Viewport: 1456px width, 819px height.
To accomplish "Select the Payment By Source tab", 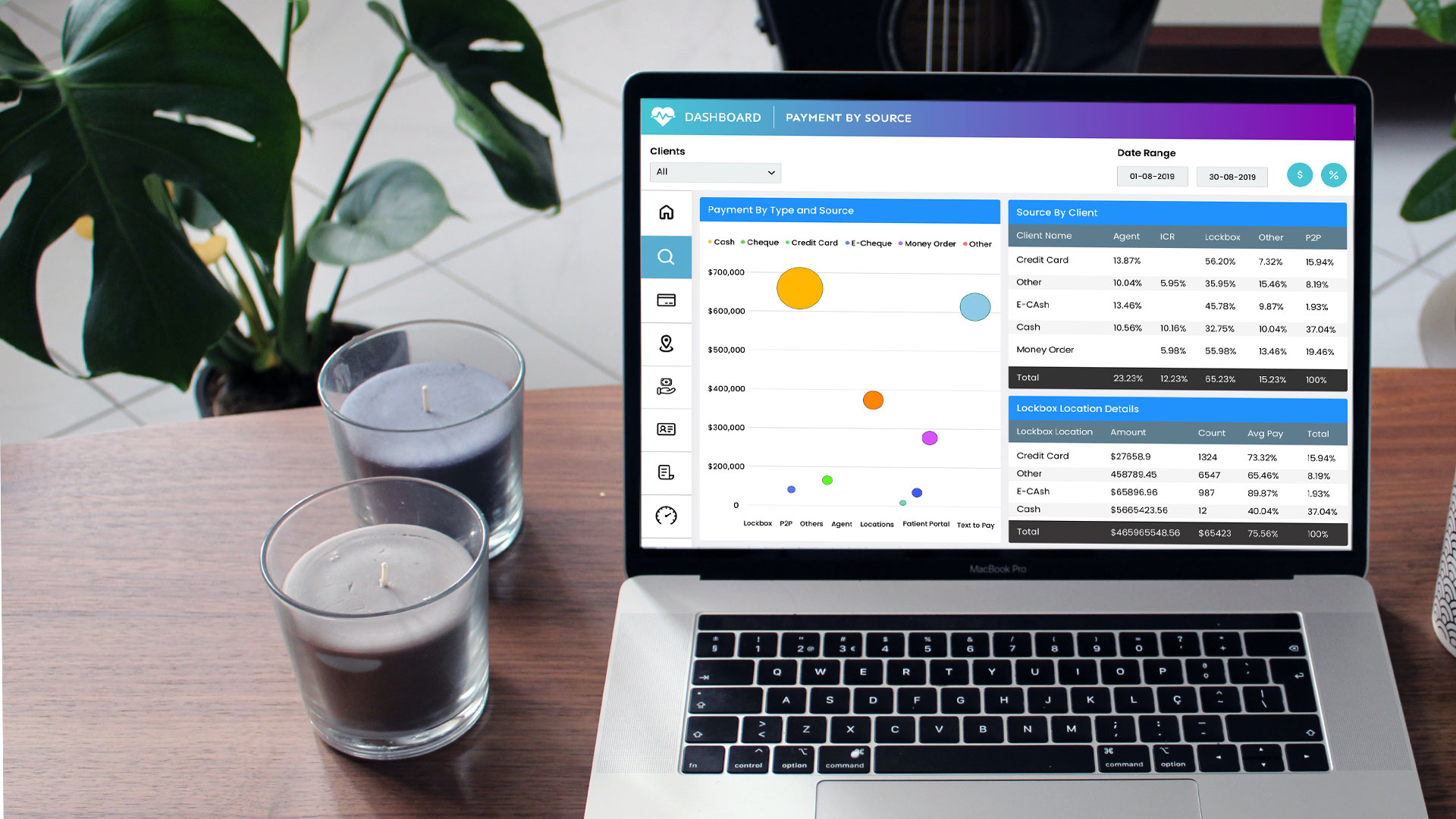I will pos(848,117).
